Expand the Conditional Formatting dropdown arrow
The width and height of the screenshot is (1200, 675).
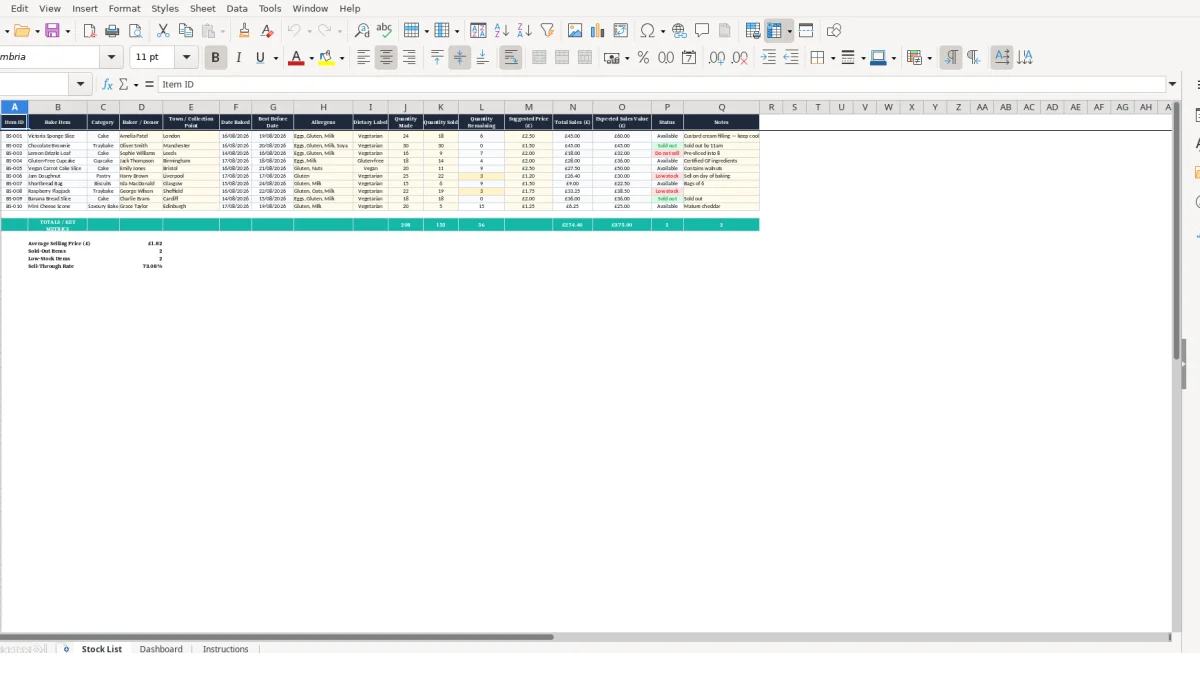coord(929,58)
